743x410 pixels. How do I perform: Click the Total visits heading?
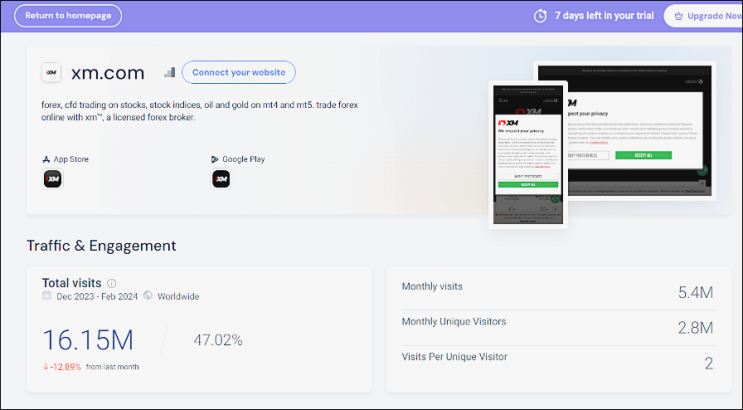pos(72,283)
